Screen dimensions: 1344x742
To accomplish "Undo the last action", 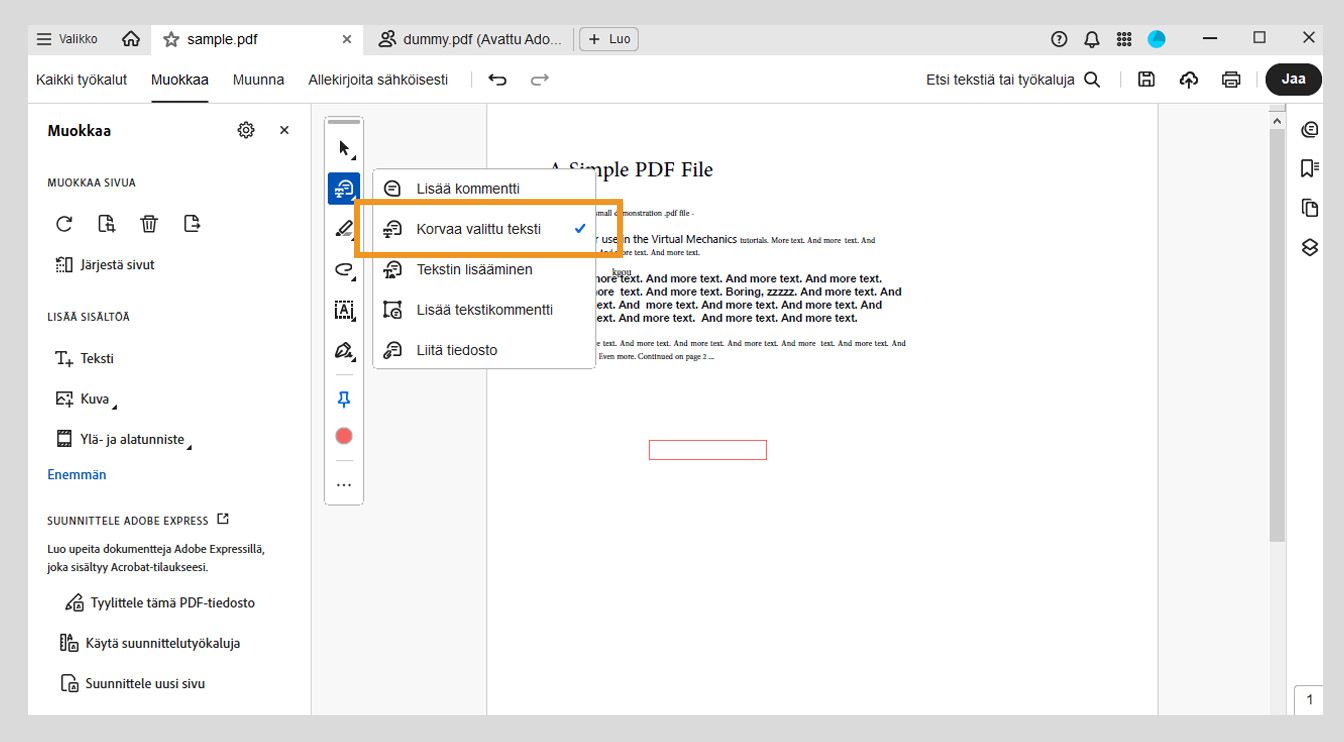I will pos(497,80).
